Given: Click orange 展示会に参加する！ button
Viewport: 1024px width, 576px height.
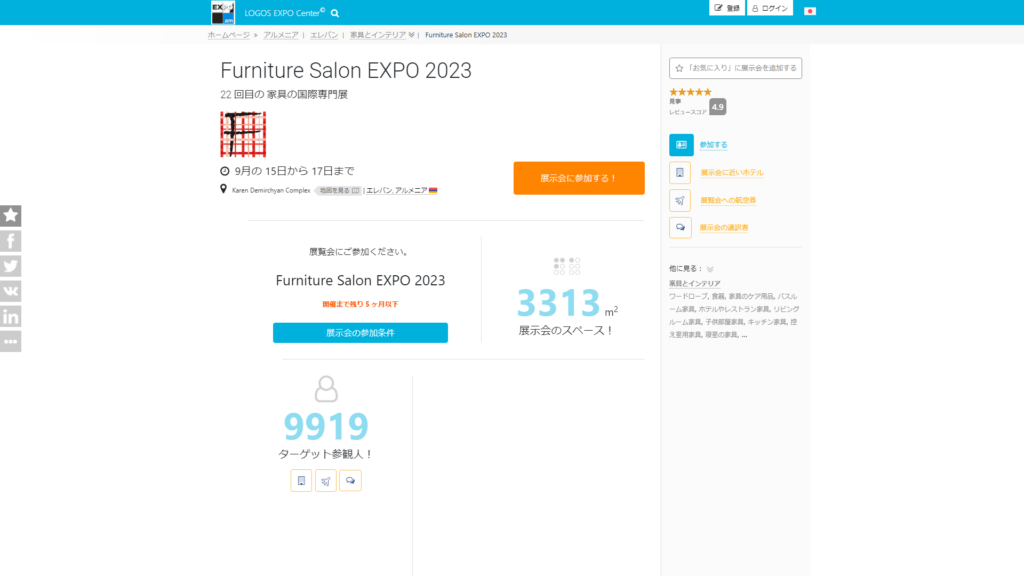Looking at the screenshot, I should pyautogui.click(x=579, y=178).
